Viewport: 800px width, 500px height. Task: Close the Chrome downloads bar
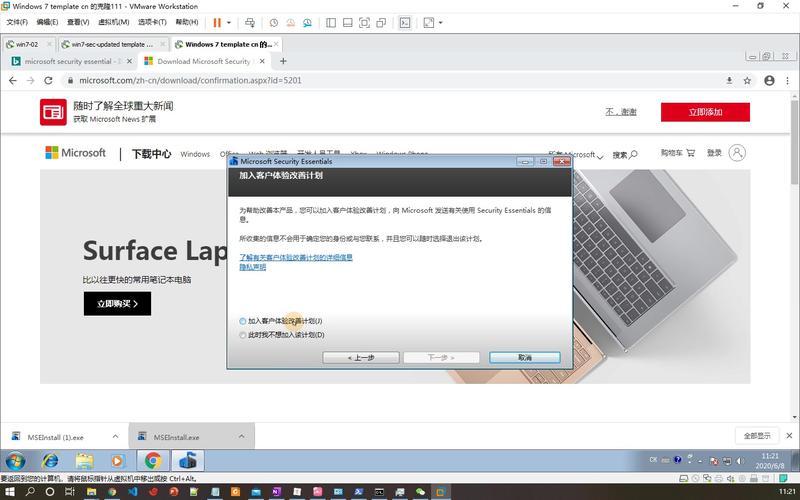click(x=789, y=436)
